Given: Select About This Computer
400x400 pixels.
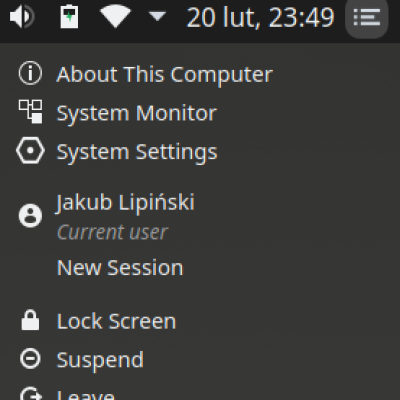Looking at the screenshot, I should pyautogui.click(x=165, y=74).
